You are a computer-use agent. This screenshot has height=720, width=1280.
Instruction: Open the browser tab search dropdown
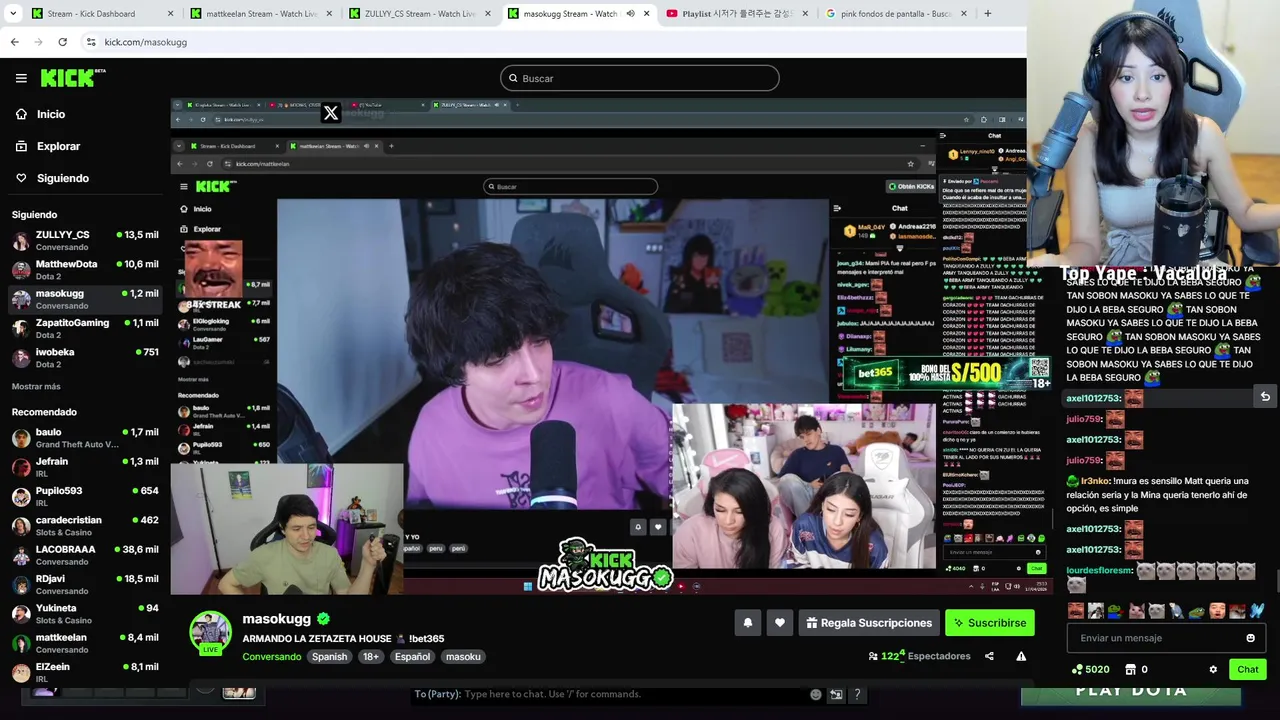[13, 13]
